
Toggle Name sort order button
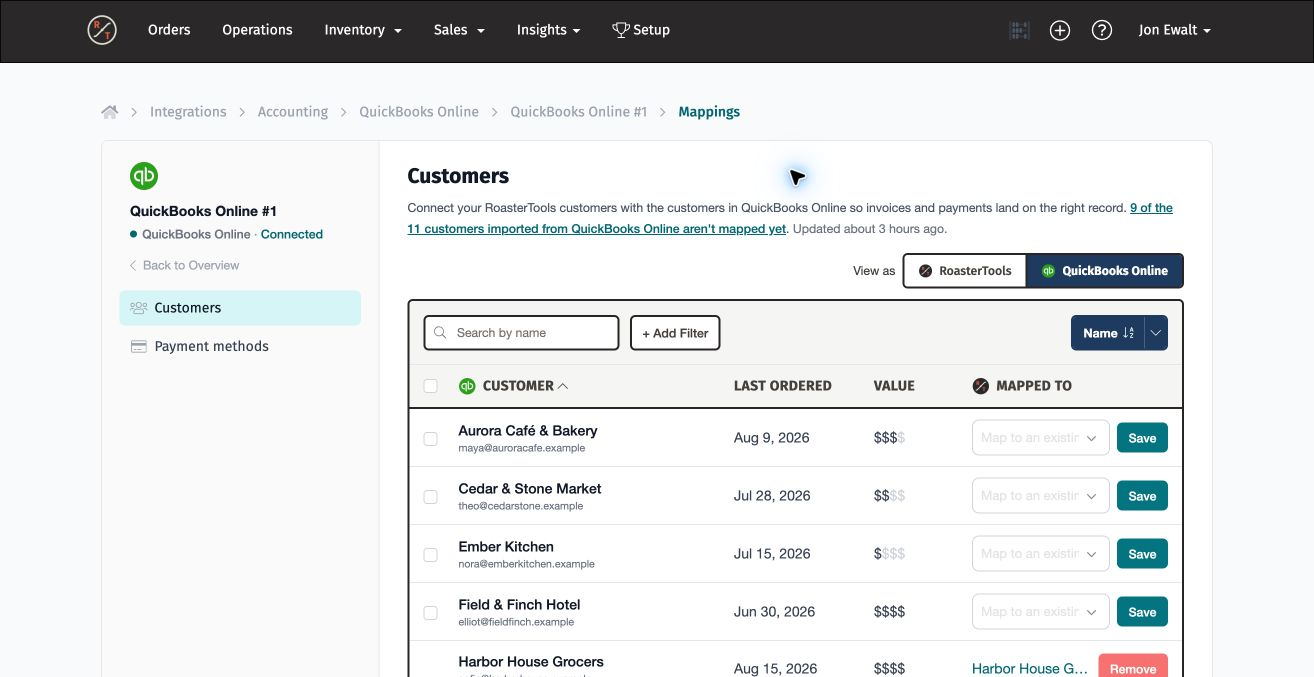[1108, 333]
